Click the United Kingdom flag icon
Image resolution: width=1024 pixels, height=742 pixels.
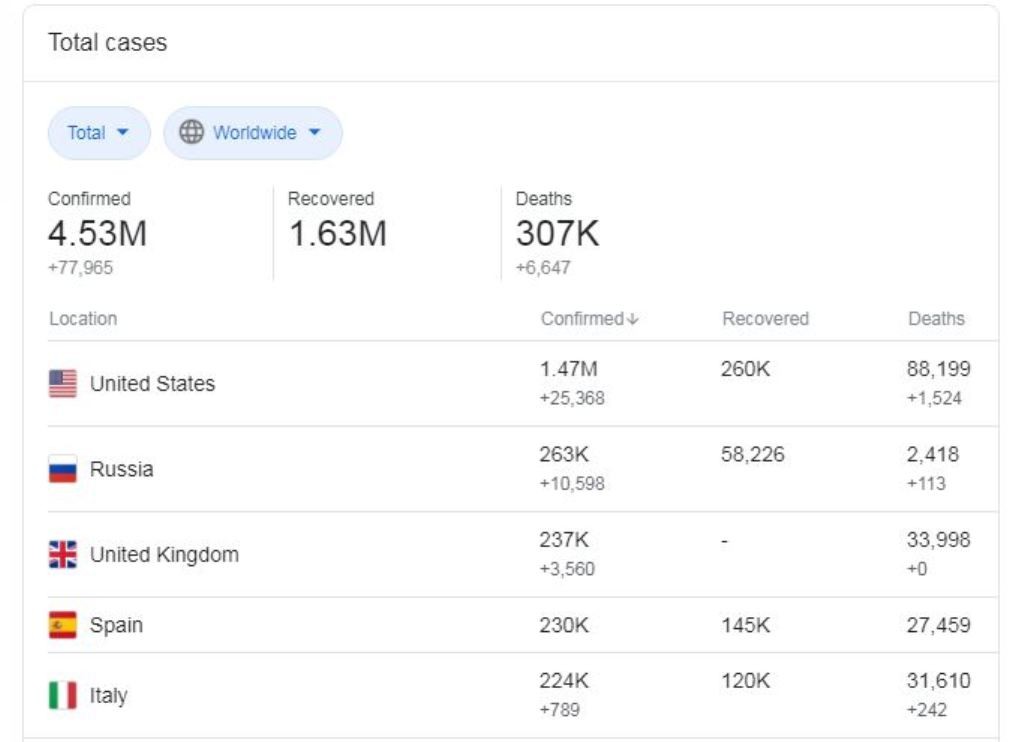[63, 555]
